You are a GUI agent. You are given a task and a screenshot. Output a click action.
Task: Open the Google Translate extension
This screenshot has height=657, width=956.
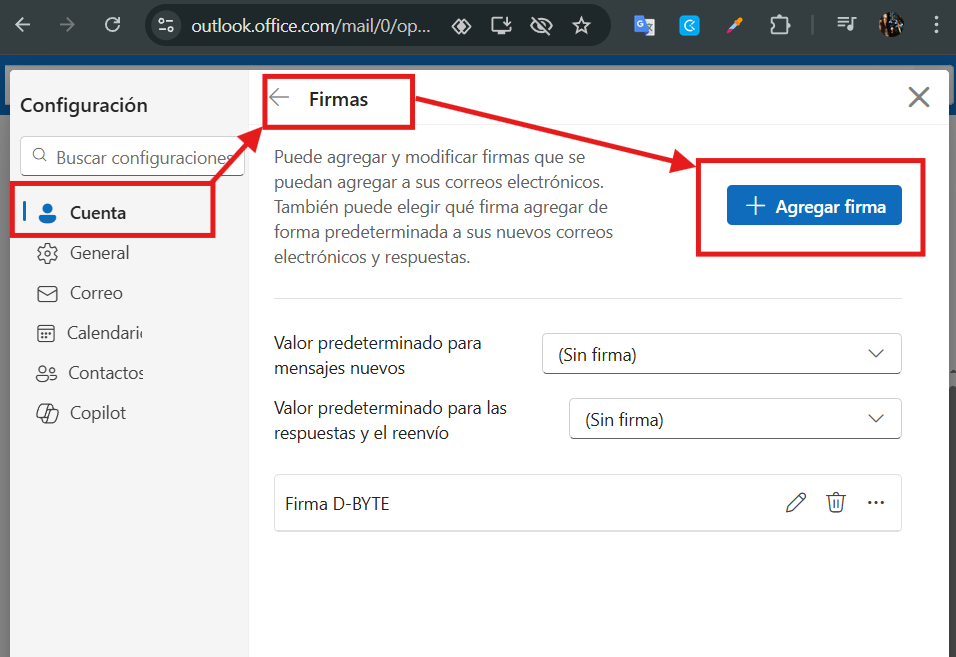[644, 26]
